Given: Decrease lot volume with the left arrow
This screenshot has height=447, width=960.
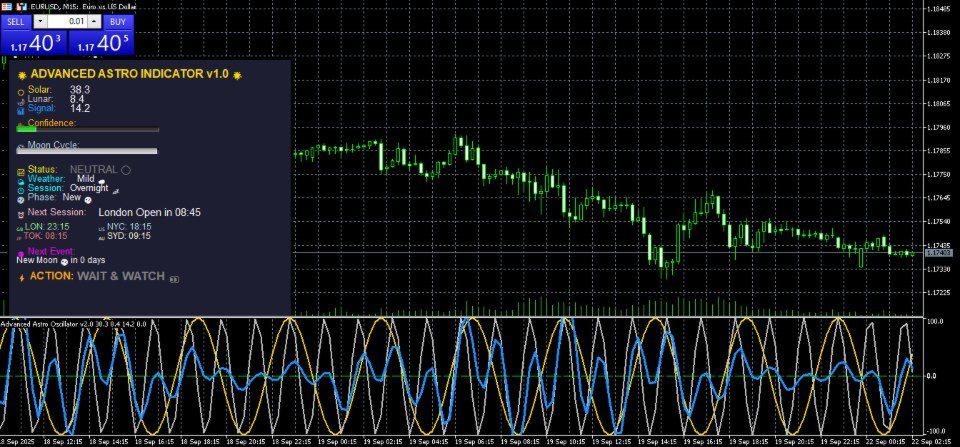Looking at the screenshot, I should (40, 21).
